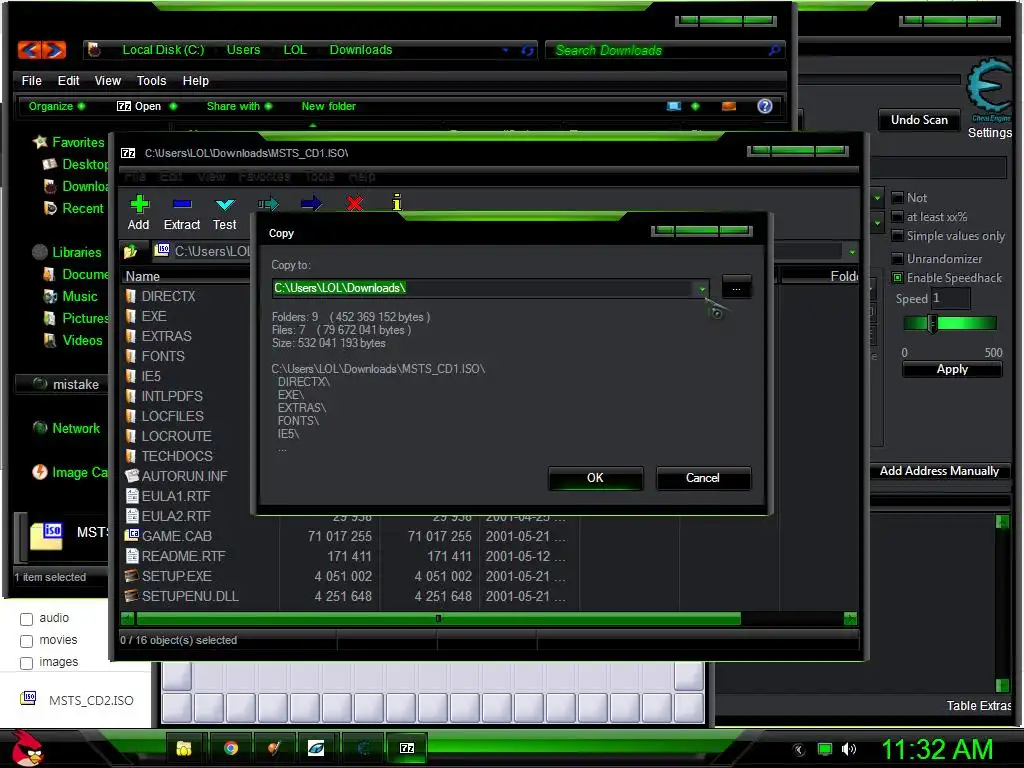Click the Cheat Engine address list scrollbar
The width and height of the screenshot is (1024, 768).
1002,603
